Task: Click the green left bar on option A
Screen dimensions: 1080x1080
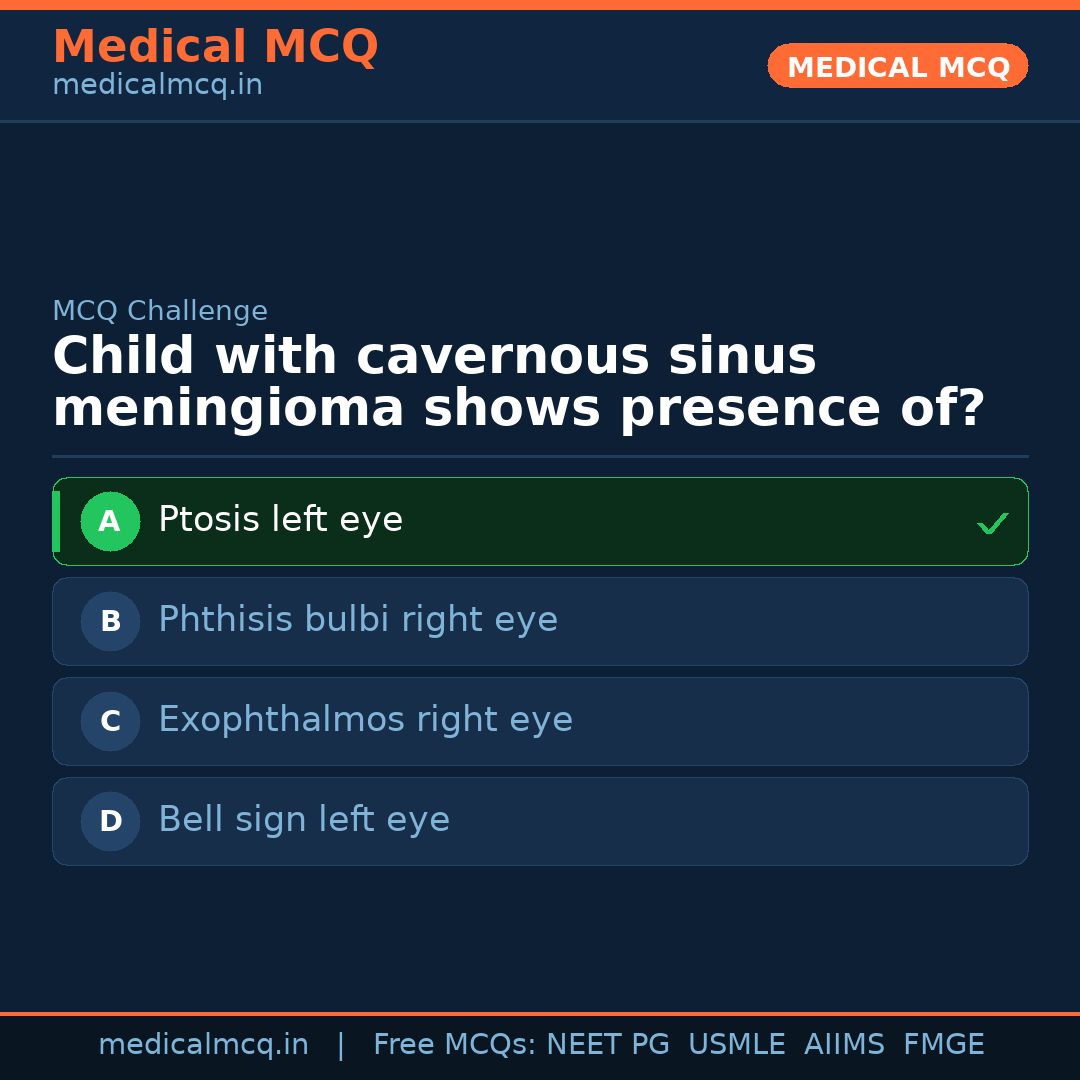Action: pos(56,521)
